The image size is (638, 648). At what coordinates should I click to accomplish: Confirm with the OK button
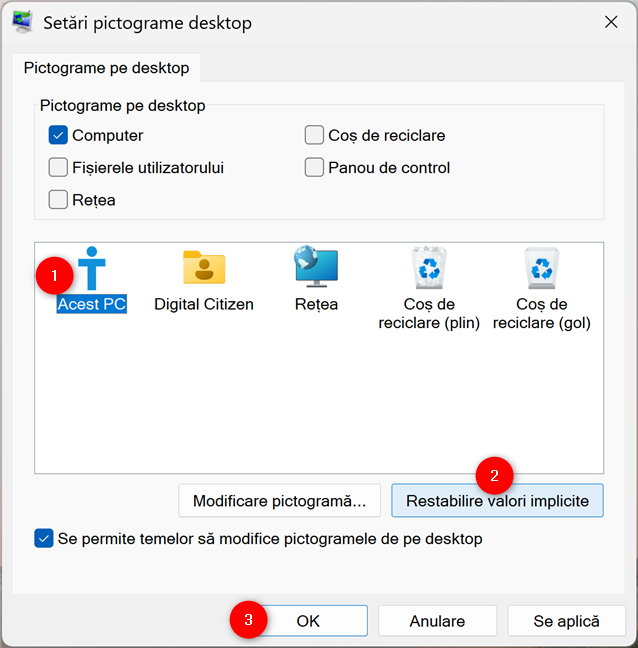coord(308,621)
